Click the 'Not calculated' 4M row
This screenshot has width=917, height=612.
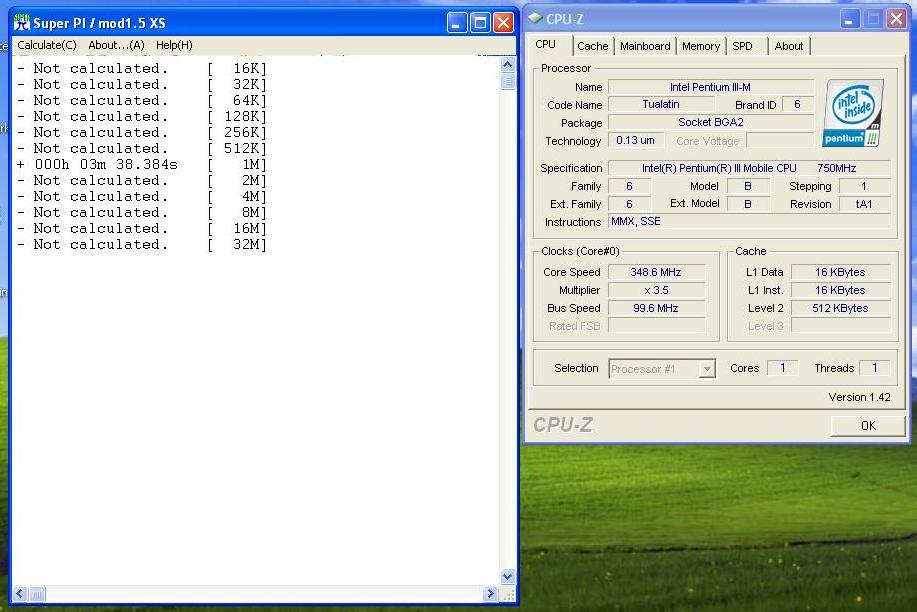pyautogui.click(x=142, y=197)
